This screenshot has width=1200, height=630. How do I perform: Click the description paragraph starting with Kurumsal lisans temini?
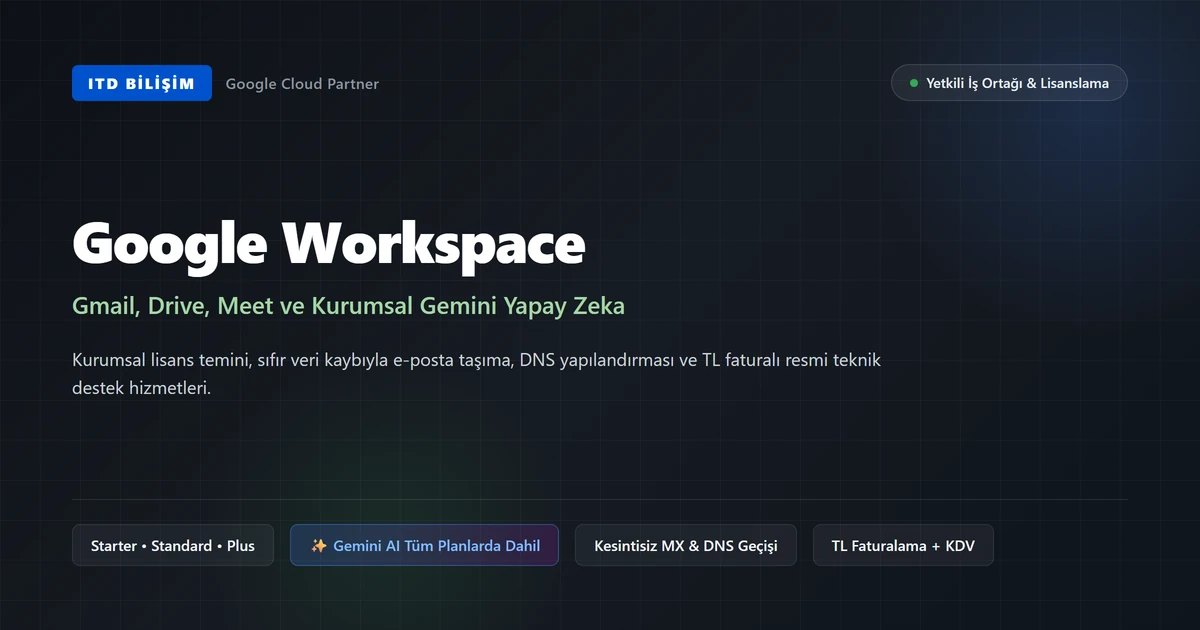click(476, 374)
